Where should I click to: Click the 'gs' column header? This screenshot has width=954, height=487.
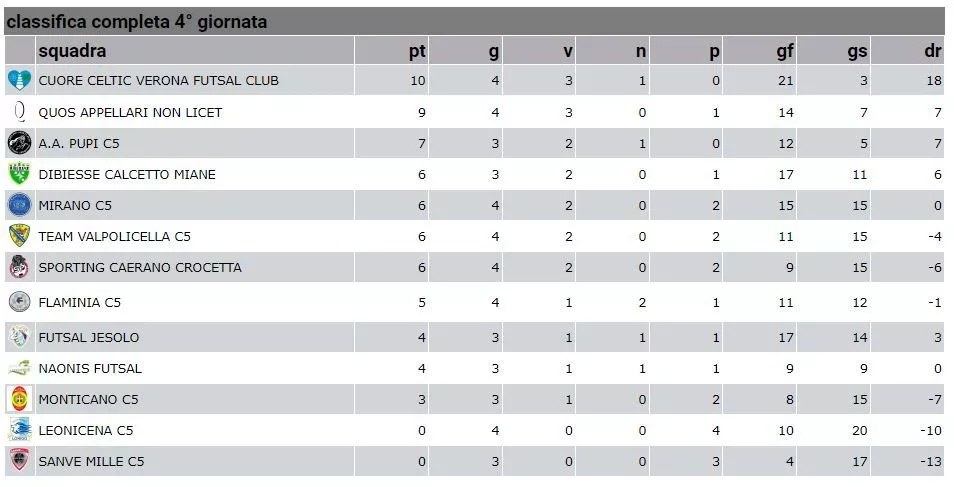point(857,51)
